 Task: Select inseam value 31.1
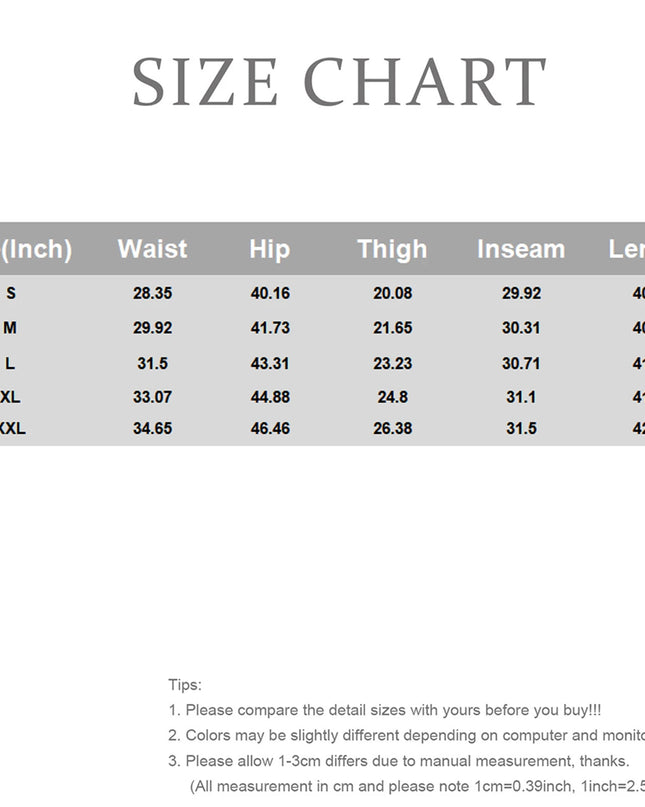(x=521, y=397)
